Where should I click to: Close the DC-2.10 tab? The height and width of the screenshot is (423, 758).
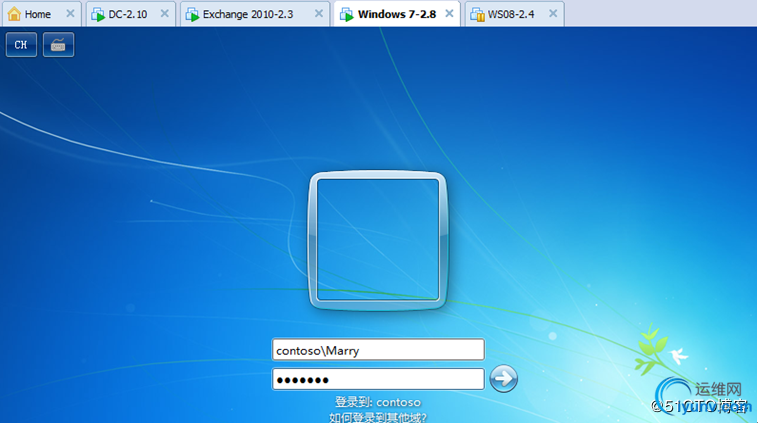tap(165, 14)
